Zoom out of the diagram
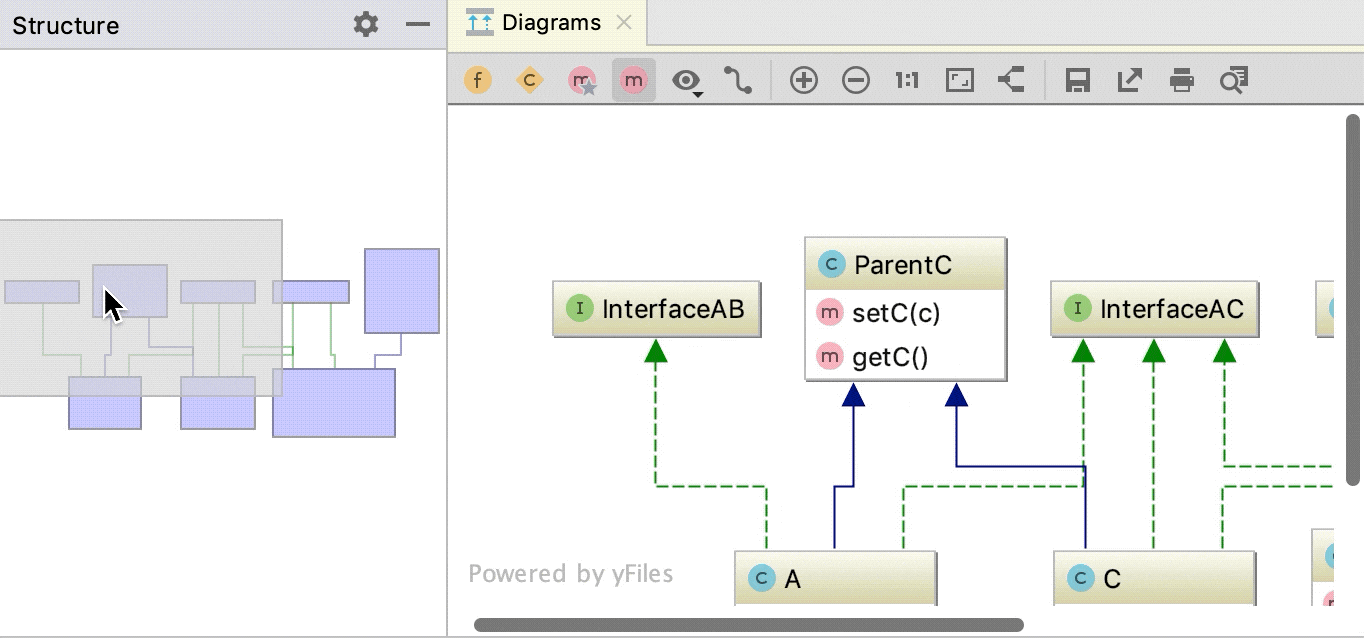This screenshot has height=638, width=1364. [856, 80]
